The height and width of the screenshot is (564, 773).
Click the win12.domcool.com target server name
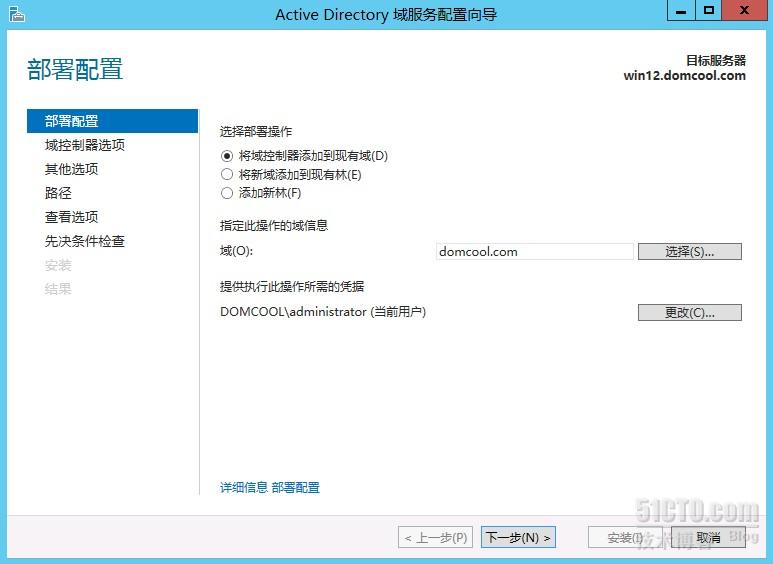click(684, 76)
